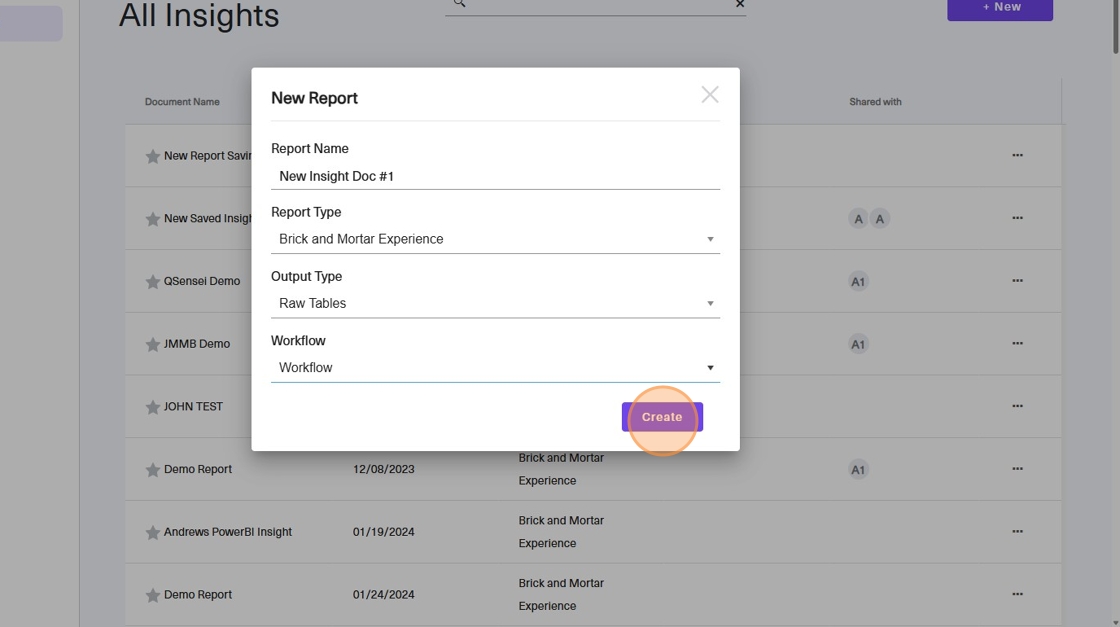Click the Document Name column header
This screenshot has height=627, width=1120.
[182, 102]
